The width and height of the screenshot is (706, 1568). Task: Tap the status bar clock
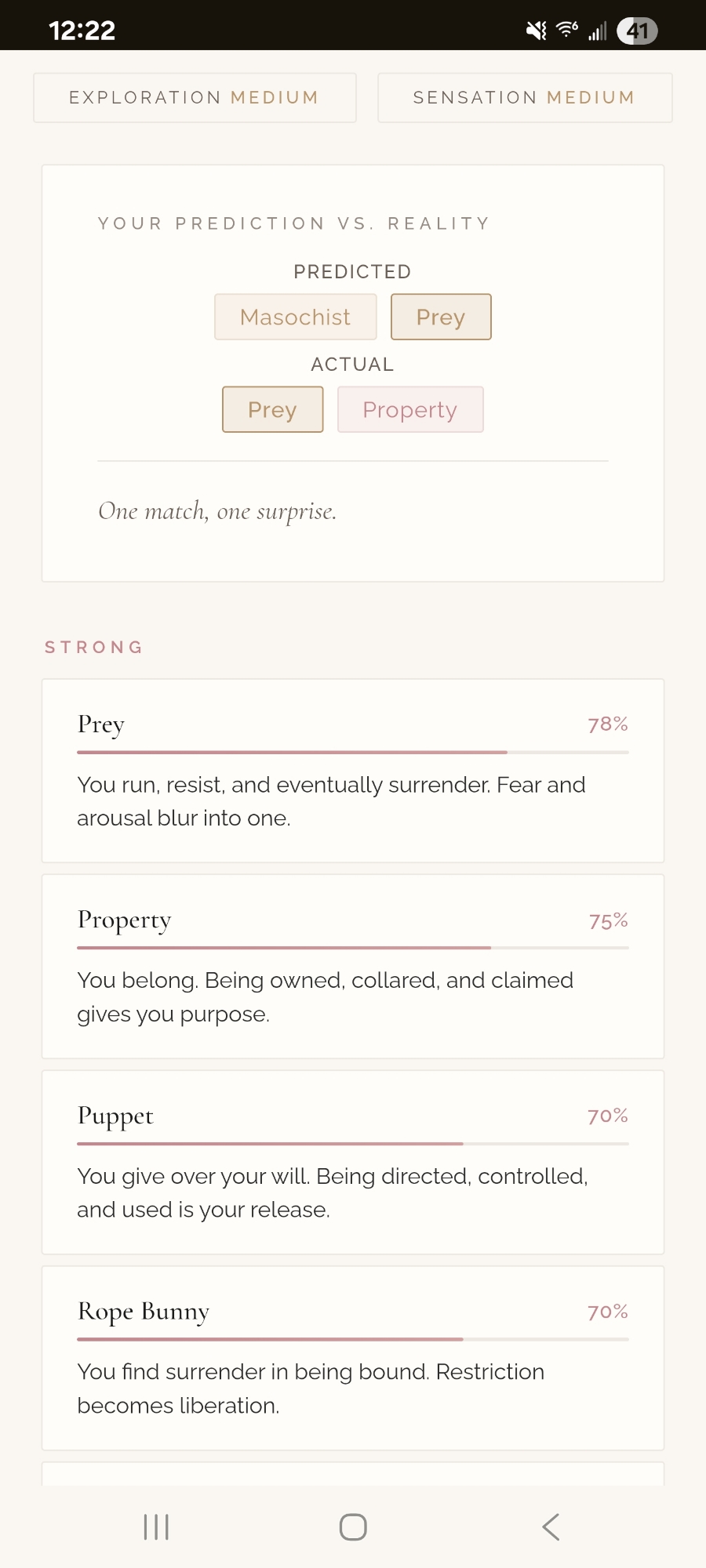82,31
